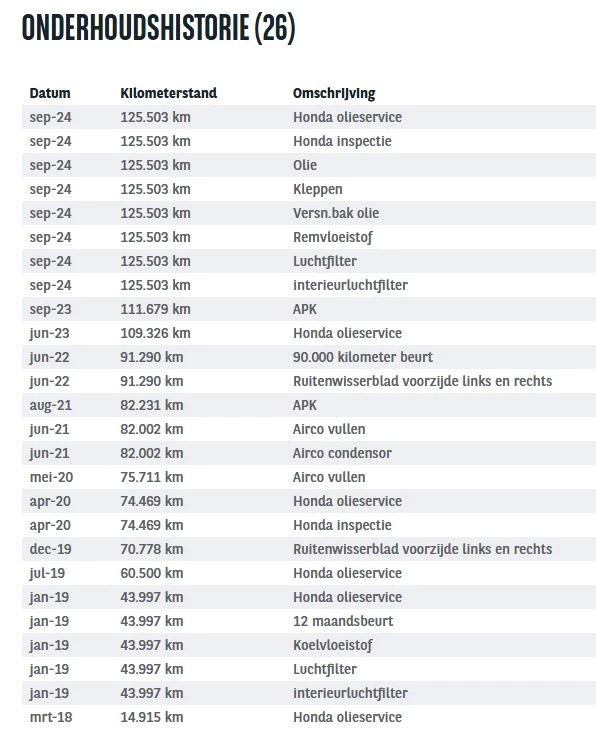Viewport: 596px width, 753px height.
Task: Select the Remvloeistof row
Action: [x=309, y=237]
